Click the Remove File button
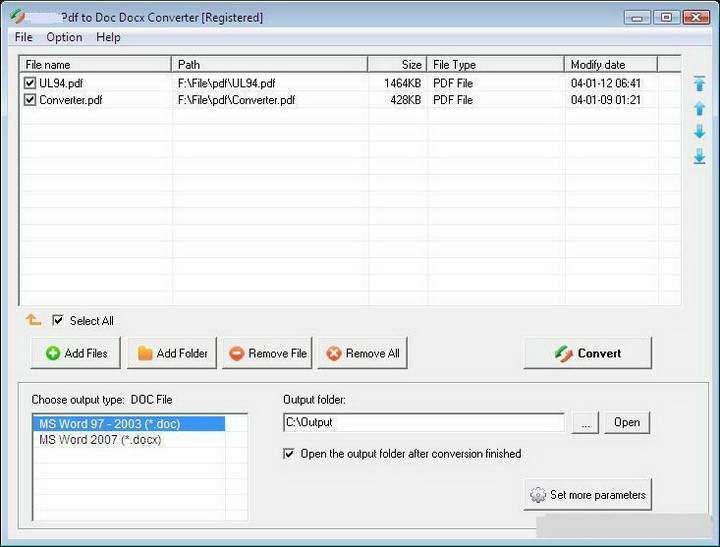This screenshot has height=547, width=720. point(267,353)
